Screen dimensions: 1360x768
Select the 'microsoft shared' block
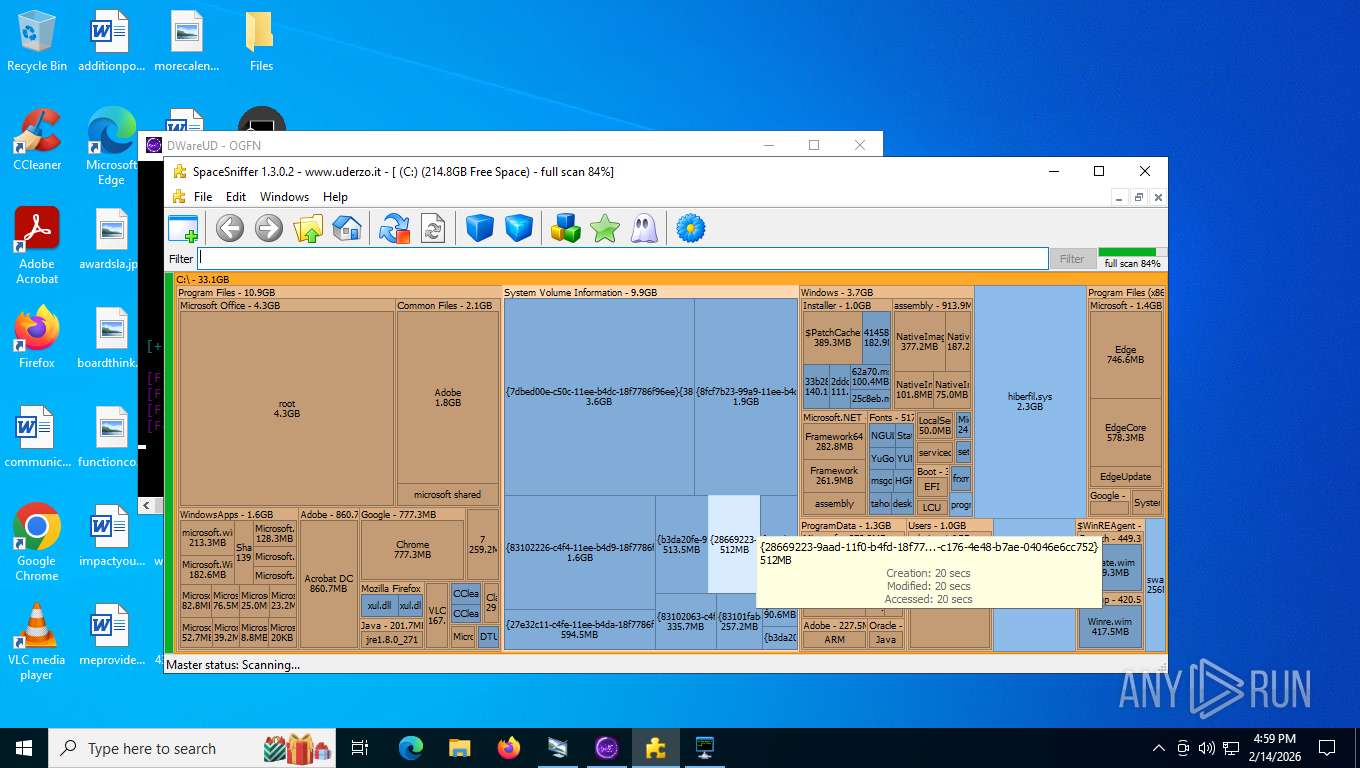pyautogui.click(x=447, y=494)
